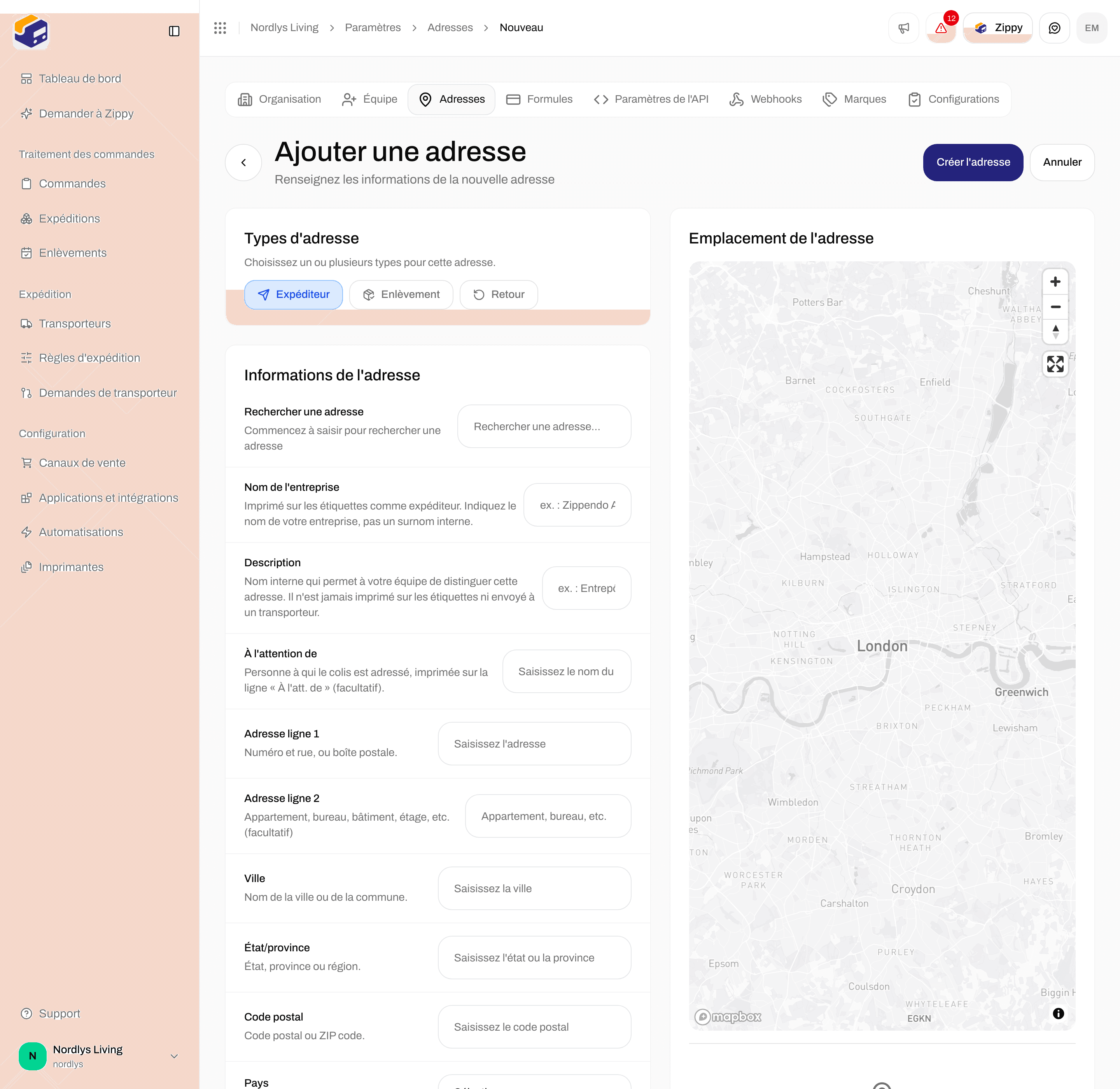The width and height of the screenshot is (1120, 1089).
Task: Click the Zippendo logo in the sidebar
Action: pos(31,32)
